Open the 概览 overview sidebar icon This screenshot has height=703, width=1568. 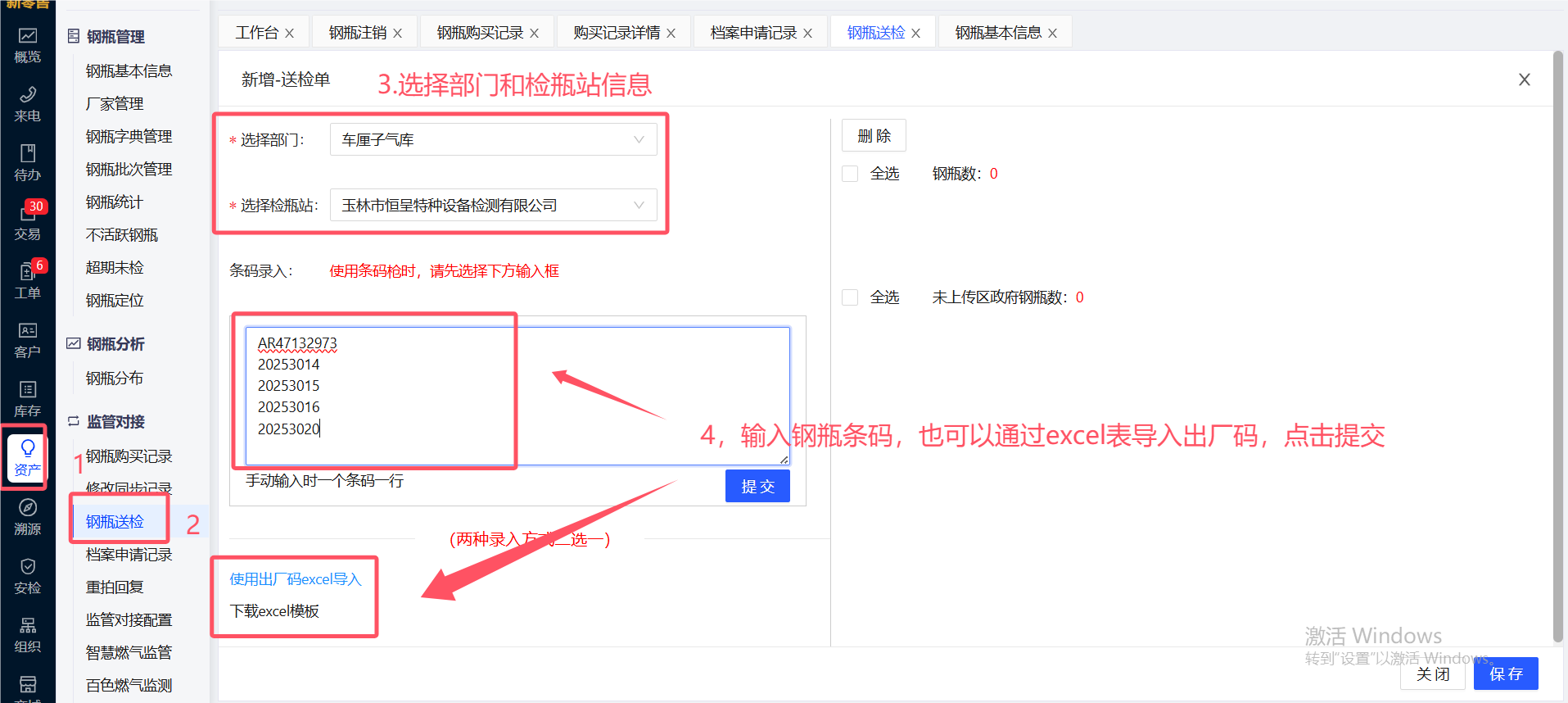(27, 45)
